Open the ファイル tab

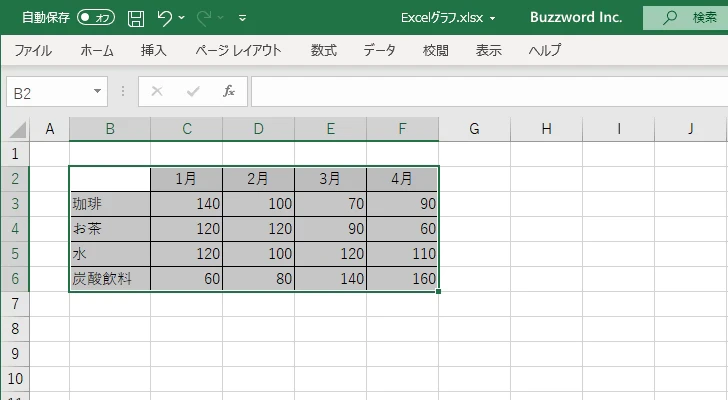[32, 50]
